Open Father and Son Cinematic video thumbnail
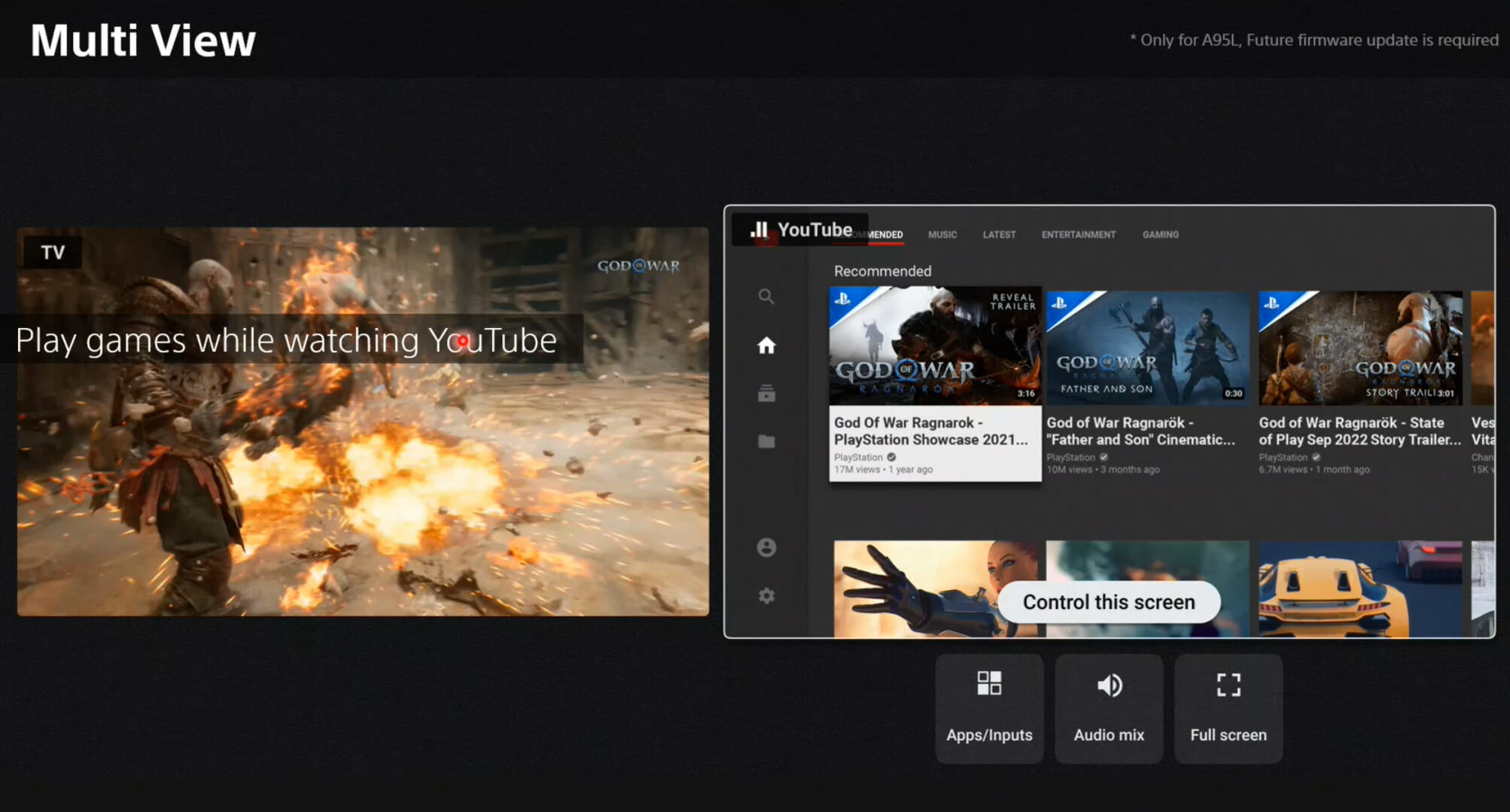This screenshot has height=812, width=1510. (1147, 348)
